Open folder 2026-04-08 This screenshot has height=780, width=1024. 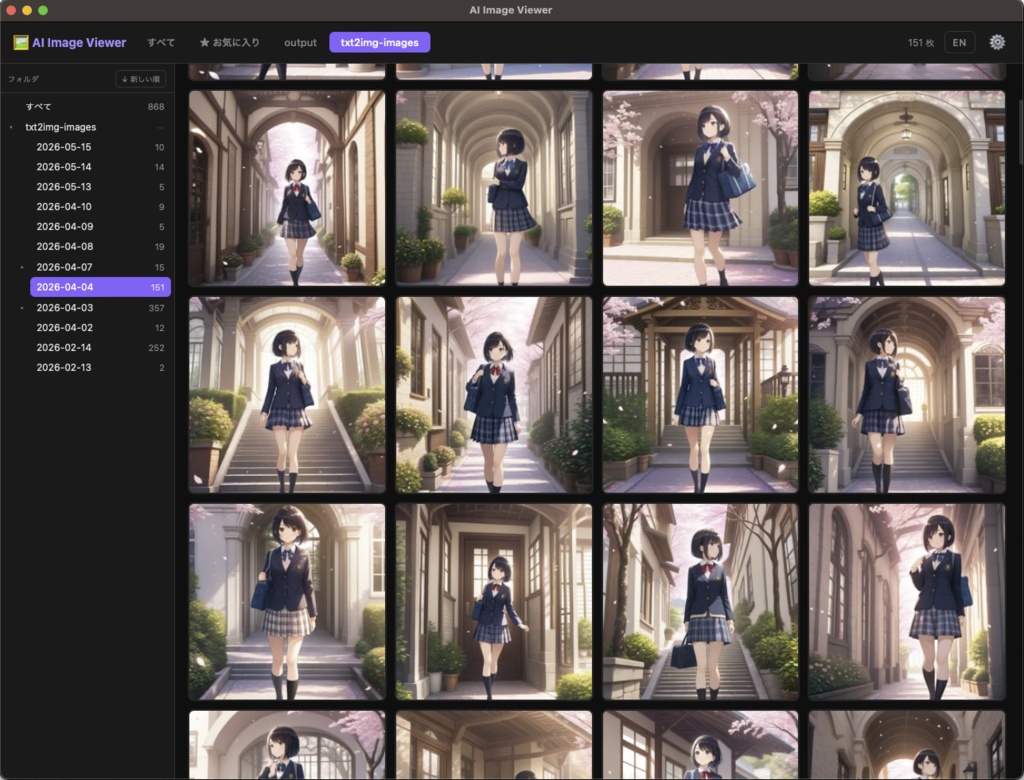click(100, 246)
